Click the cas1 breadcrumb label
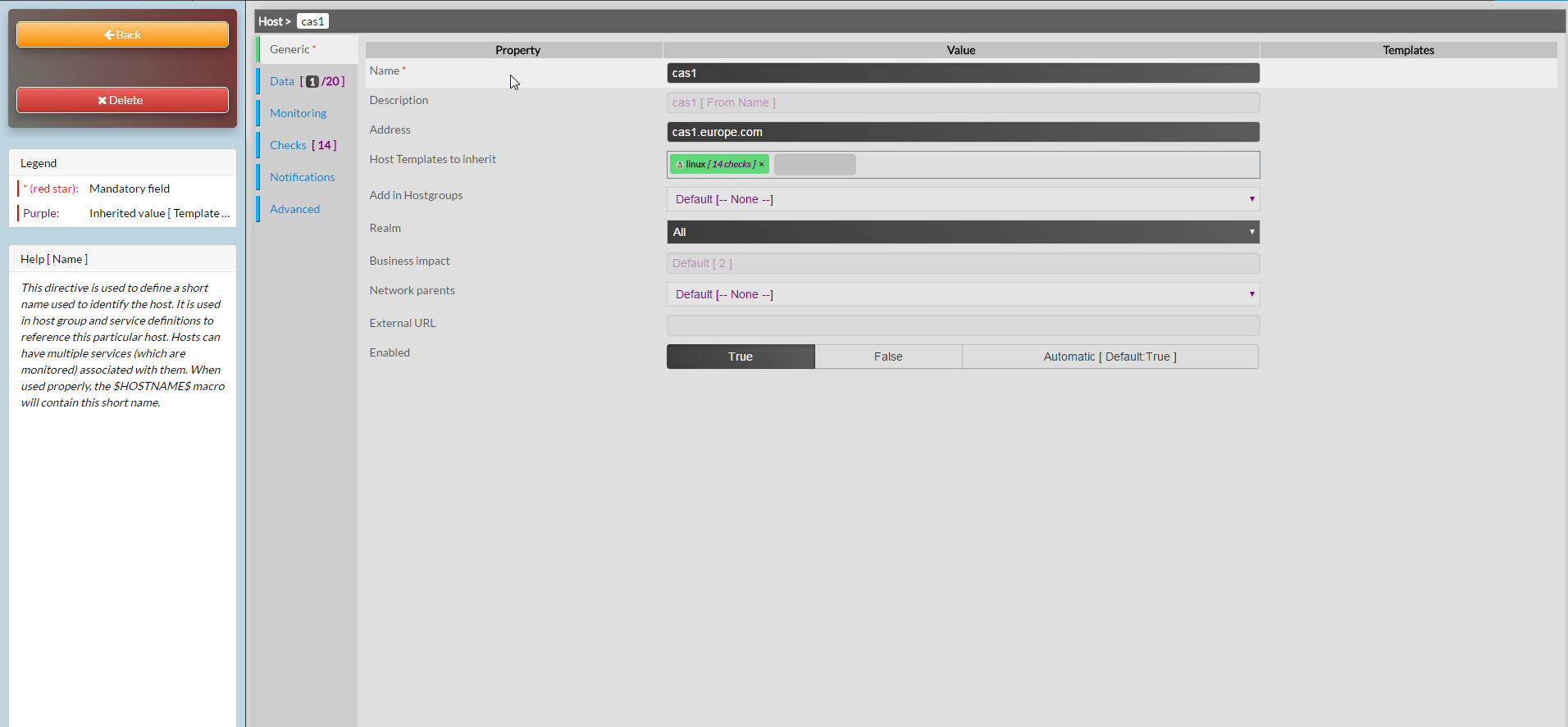This screenshot has width=1568, height=727. [x=312, y=21]
